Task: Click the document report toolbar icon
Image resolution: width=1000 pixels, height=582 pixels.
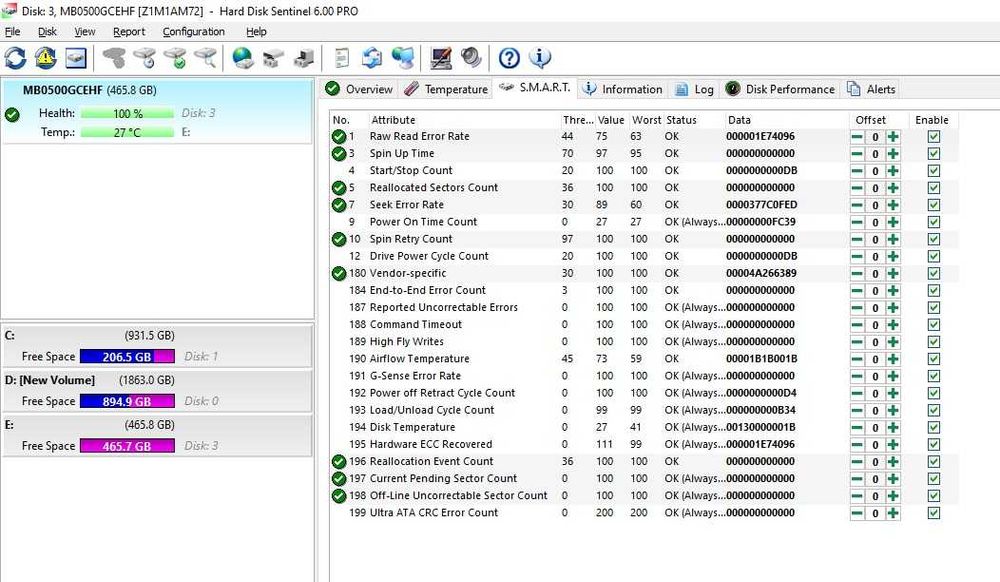Action: (x=342, y=58)
